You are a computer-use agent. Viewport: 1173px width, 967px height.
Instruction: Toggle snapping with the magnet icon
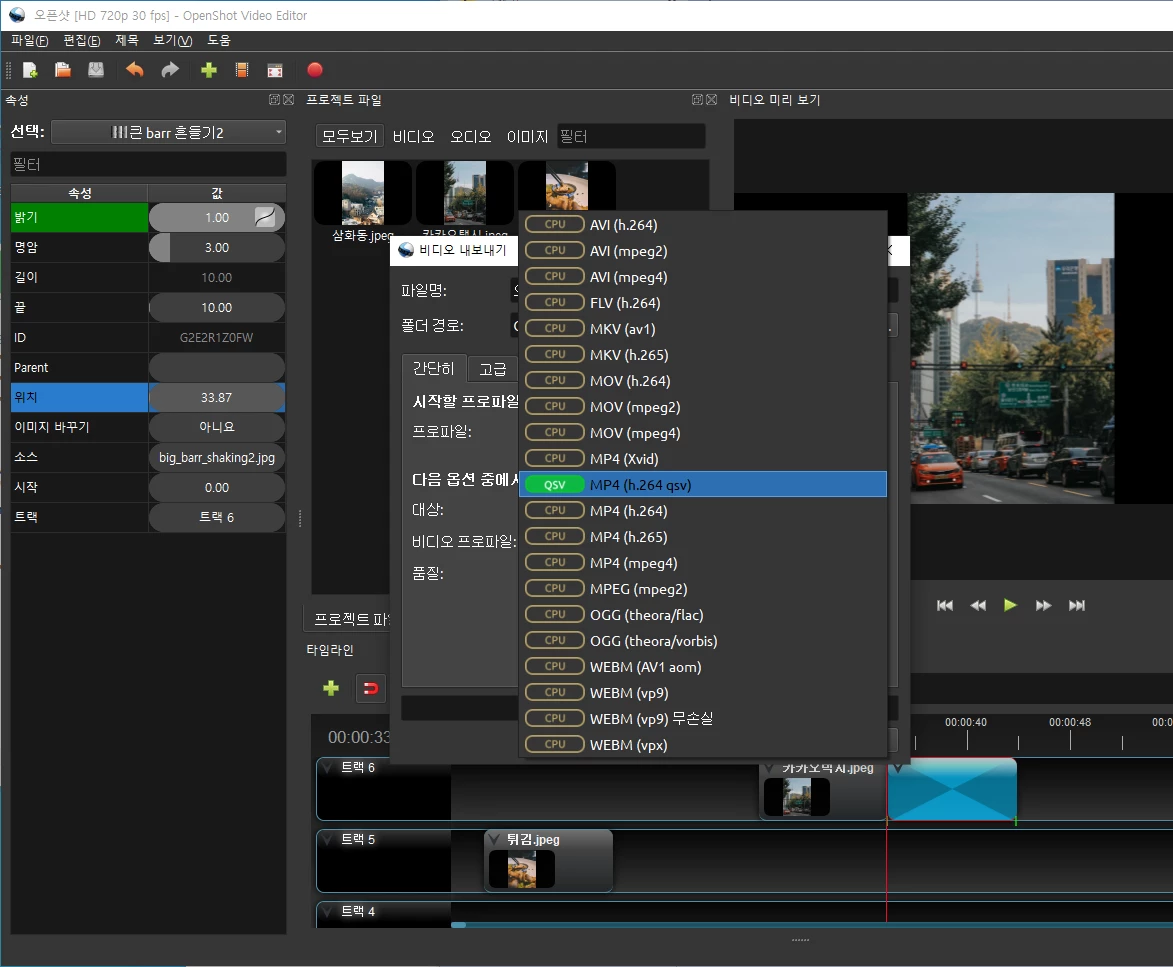coord(371,688)
